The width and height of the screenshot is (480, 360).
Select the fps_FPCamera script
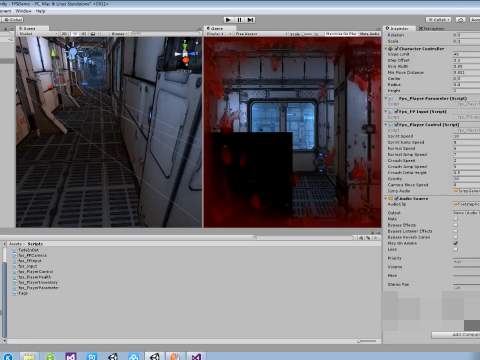[x=30, y=255]
